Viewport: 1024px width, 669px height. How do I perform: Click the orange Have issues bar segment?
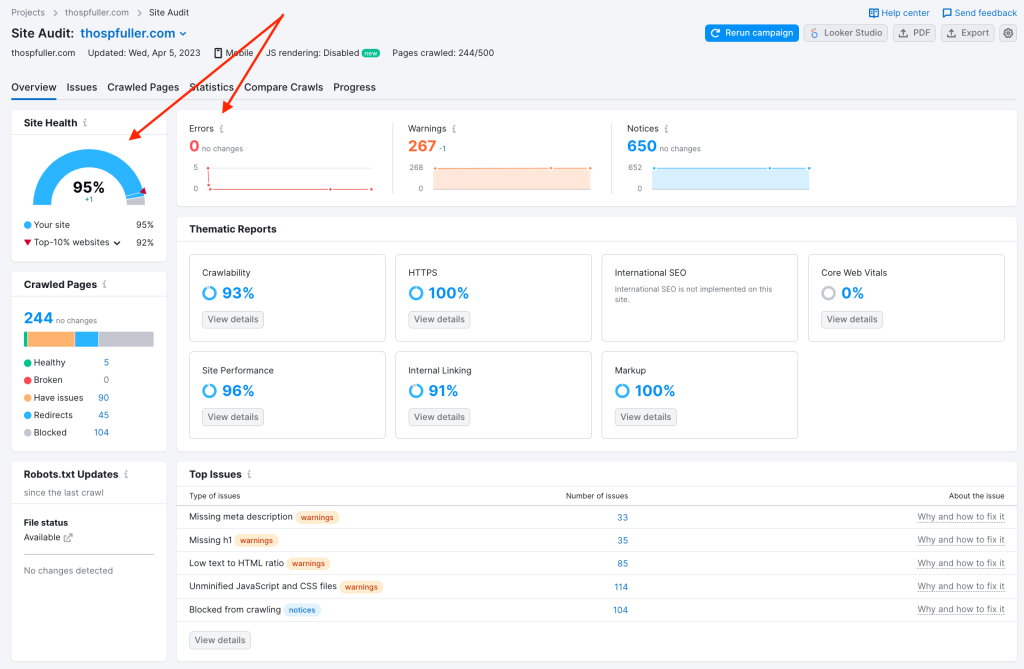[x=51, y=339]
